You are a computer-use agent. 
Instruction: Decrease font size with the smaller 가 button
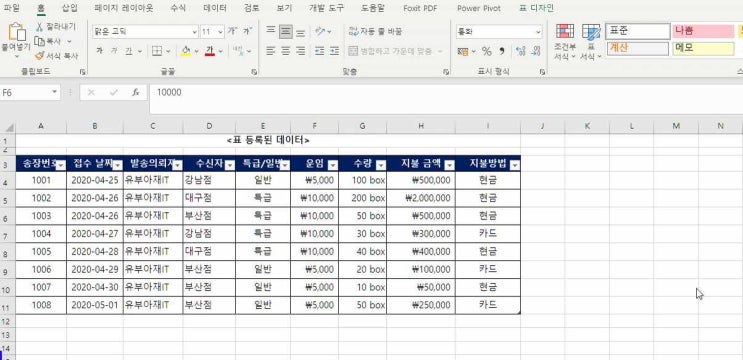click(247, 31)
